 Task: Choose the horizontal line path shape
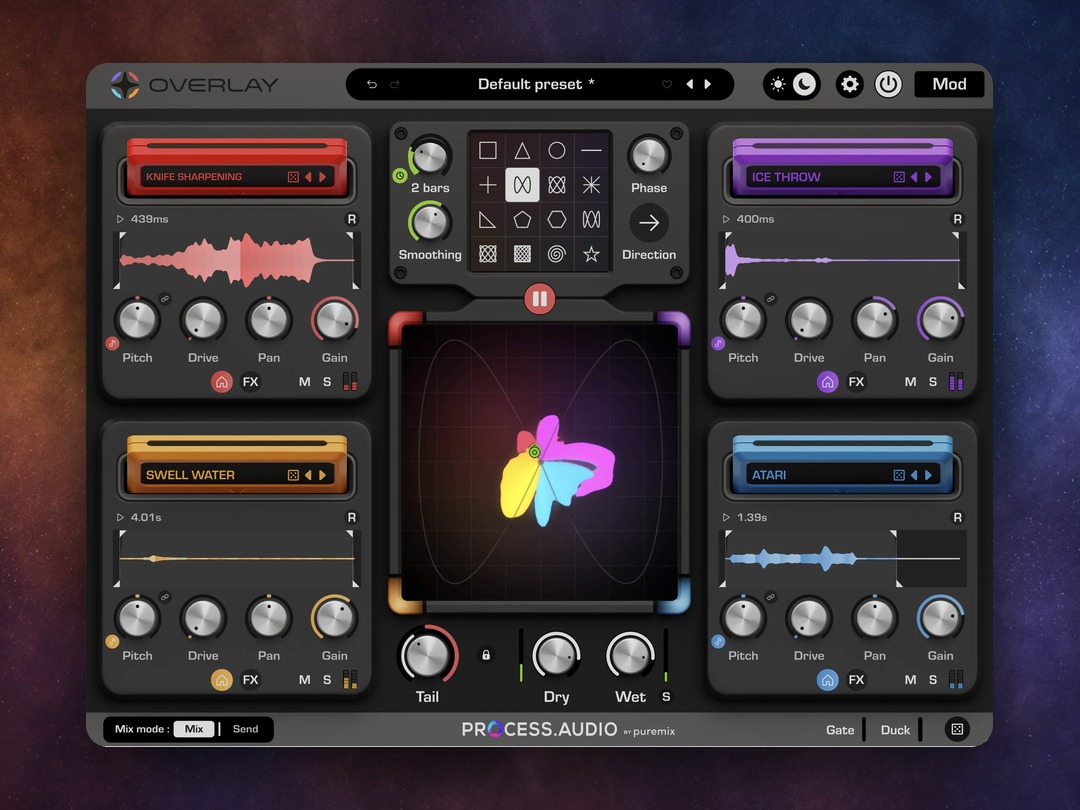[591, 150]
